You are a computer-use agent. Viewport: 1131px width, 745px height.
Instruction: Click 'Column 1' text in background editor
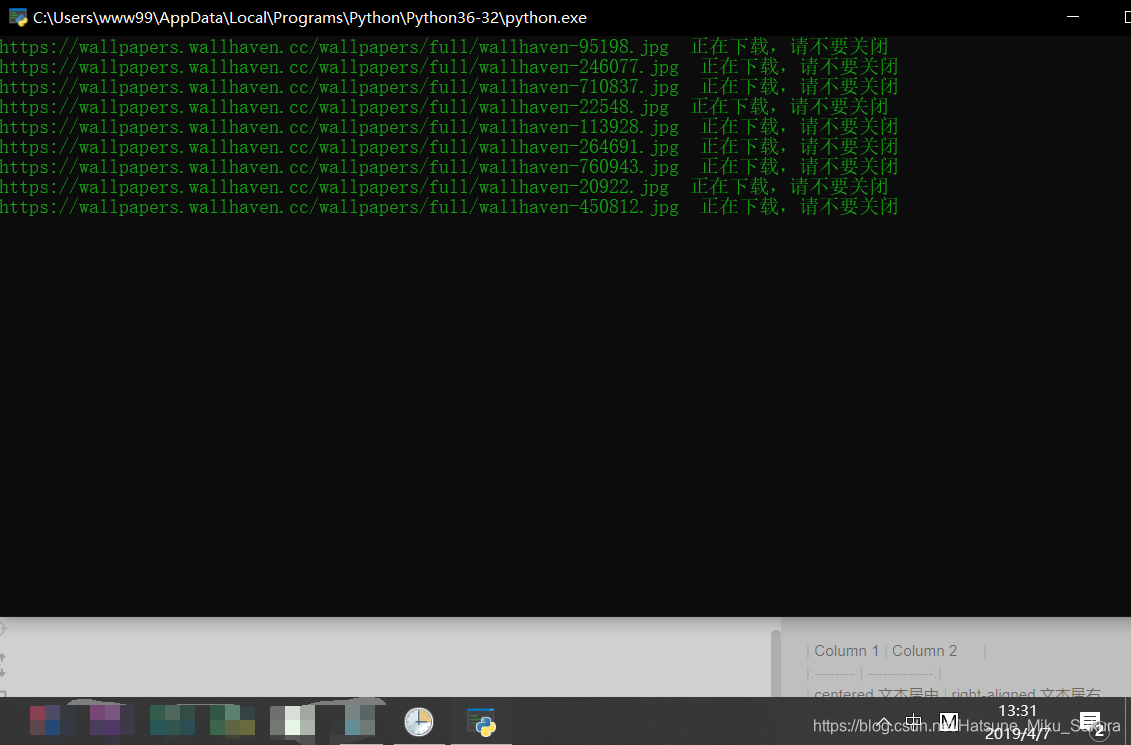pyautogui.click(x=846, y=651)
